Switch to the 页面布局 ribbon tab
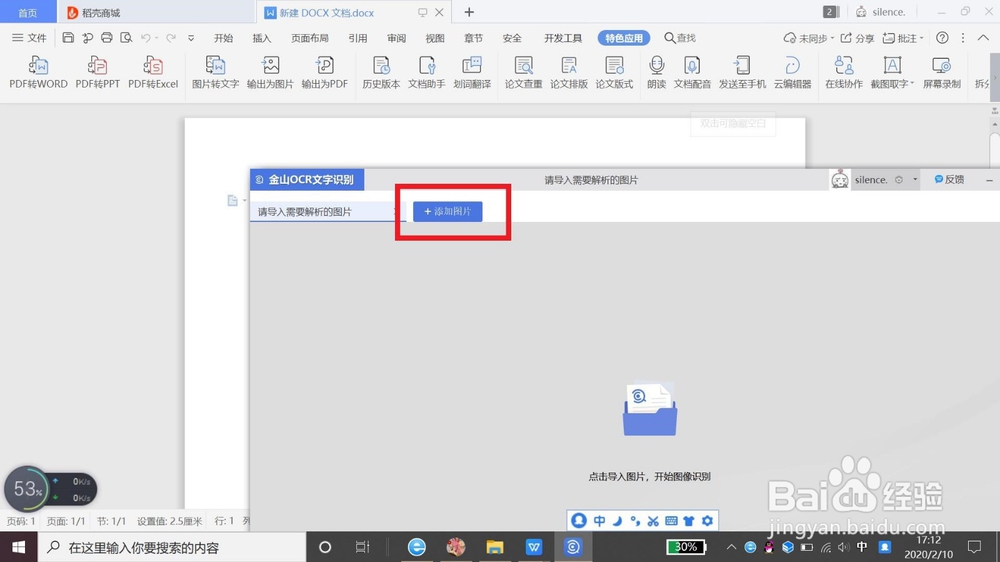The image size is (1000, 562). click(x=309, y=38)
